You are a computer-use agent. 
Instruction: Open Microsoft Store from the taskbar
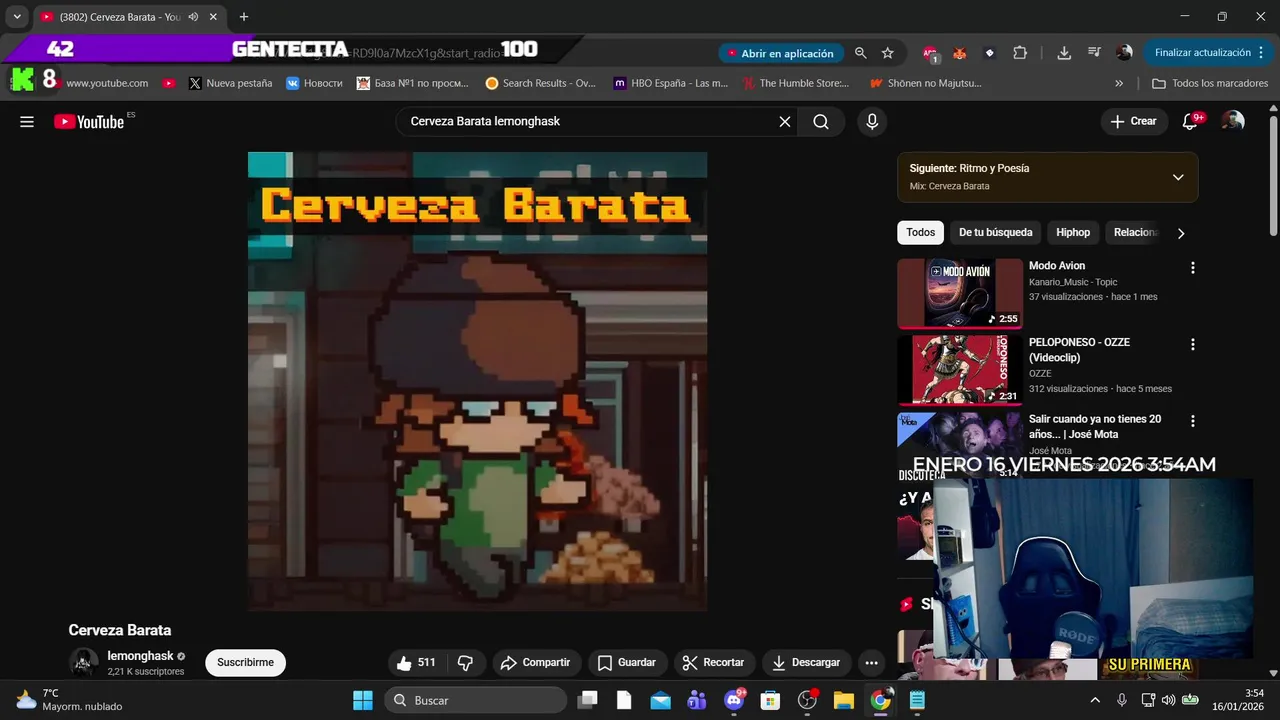click(x=770, y=700)
